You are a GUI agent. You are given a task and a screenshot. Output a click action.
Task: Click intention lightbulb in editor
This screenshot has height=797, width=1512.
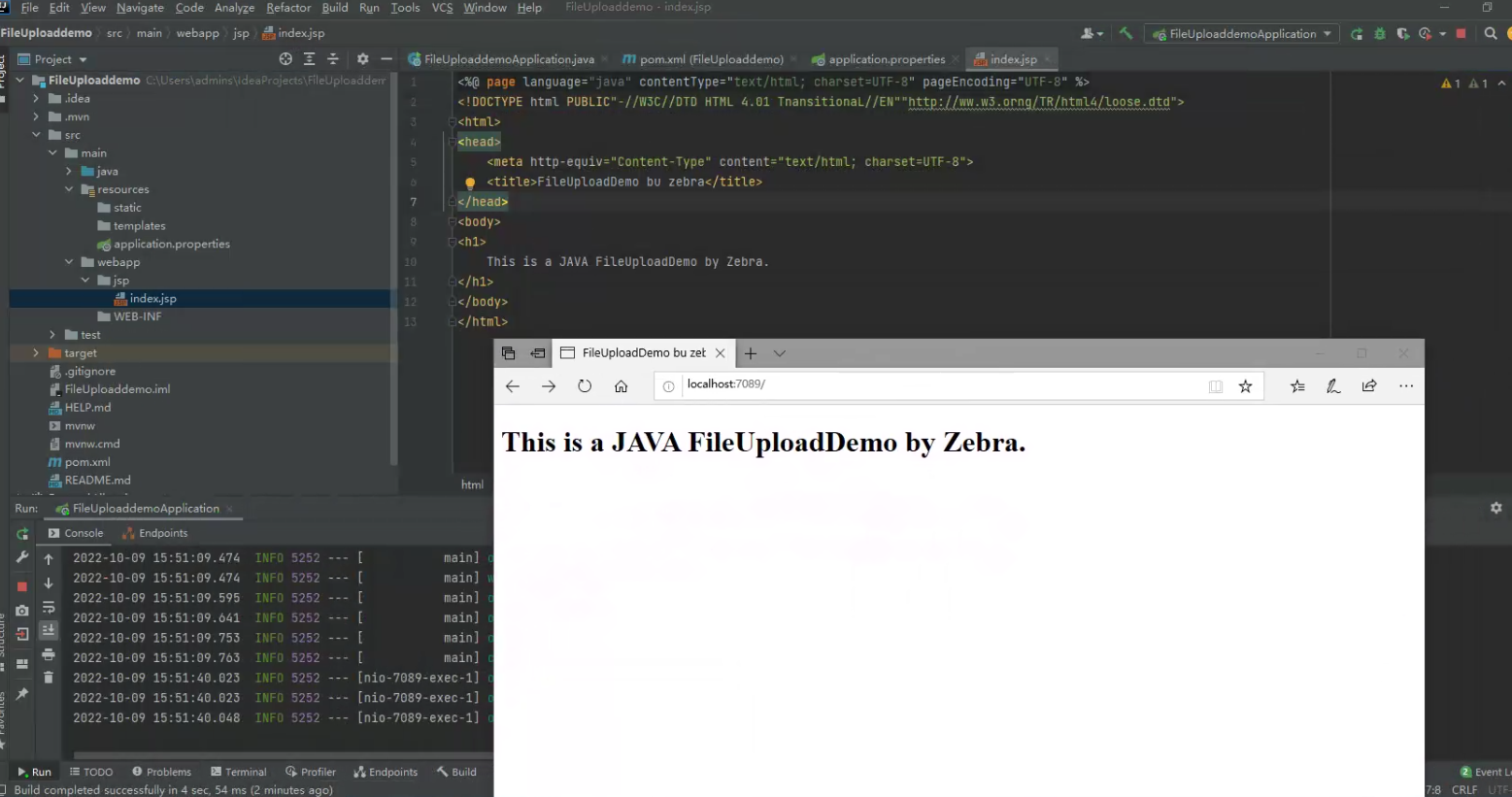(x=470, y=183)
